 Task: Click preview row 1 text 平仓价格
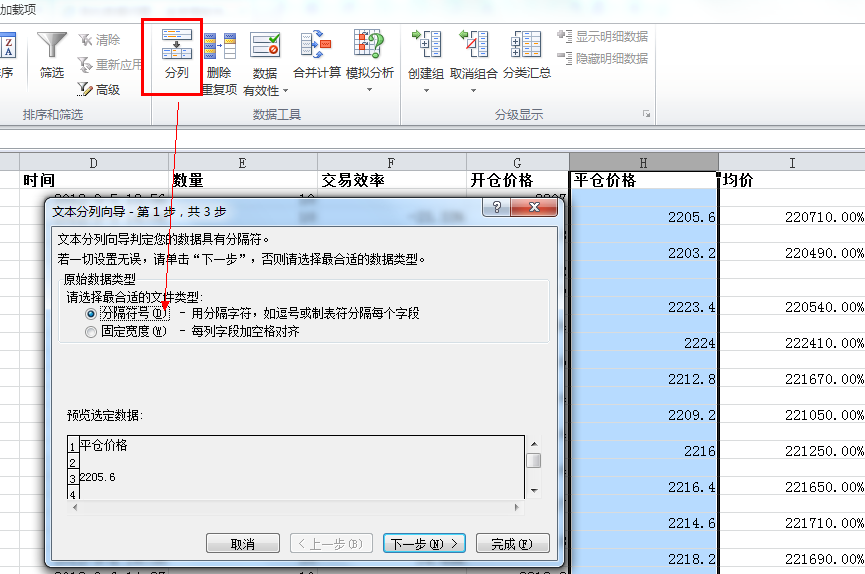(103, 445)
